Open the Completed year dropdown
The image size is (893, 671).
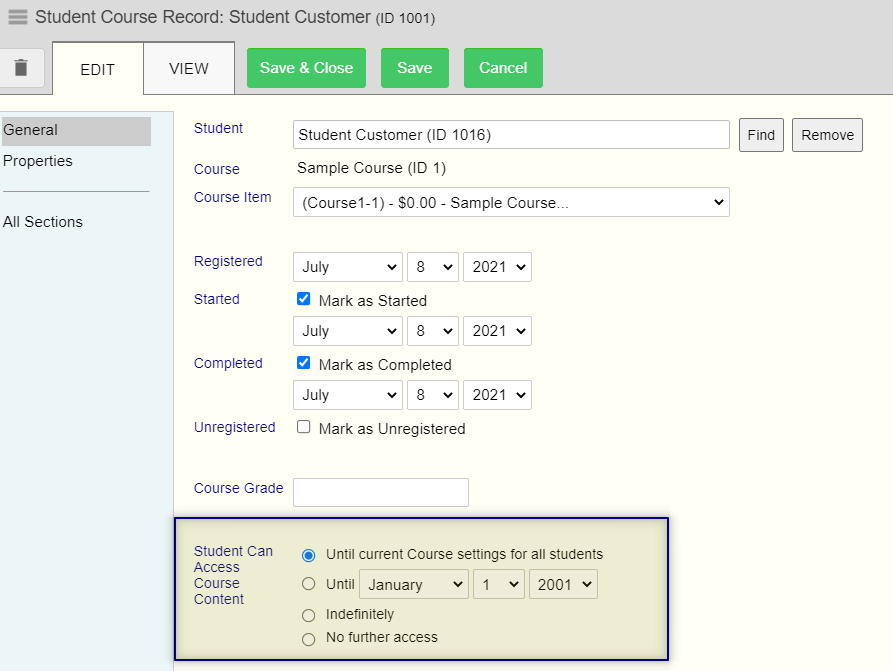tap(497, 395)
